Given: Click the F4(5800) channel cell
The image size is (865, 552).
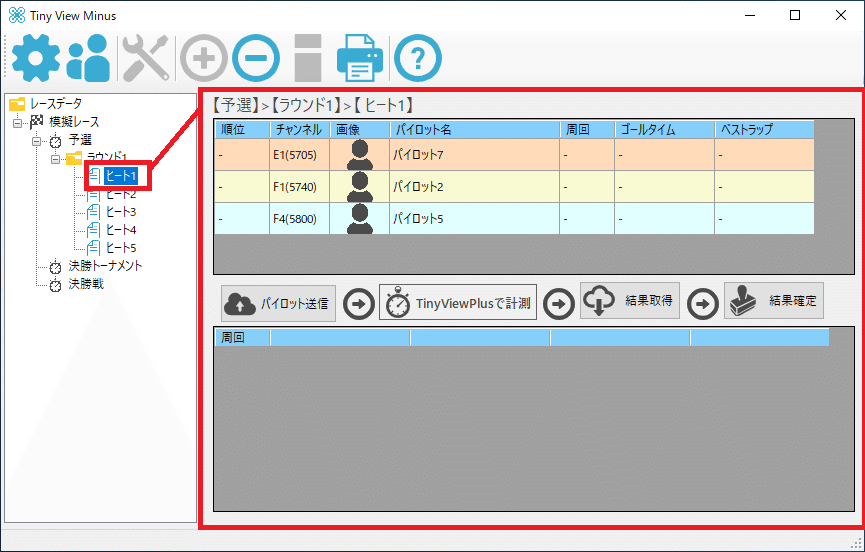Looking at the screenshot, I should (x=300, y=219).
